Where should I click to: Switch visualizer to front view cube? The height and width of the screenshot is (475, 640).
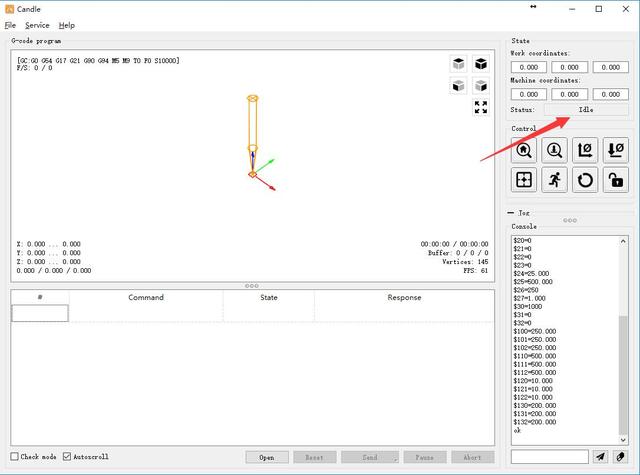click(x=458, y=86)
